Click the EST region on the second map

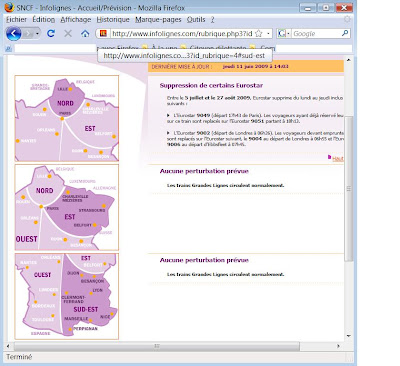70,217
